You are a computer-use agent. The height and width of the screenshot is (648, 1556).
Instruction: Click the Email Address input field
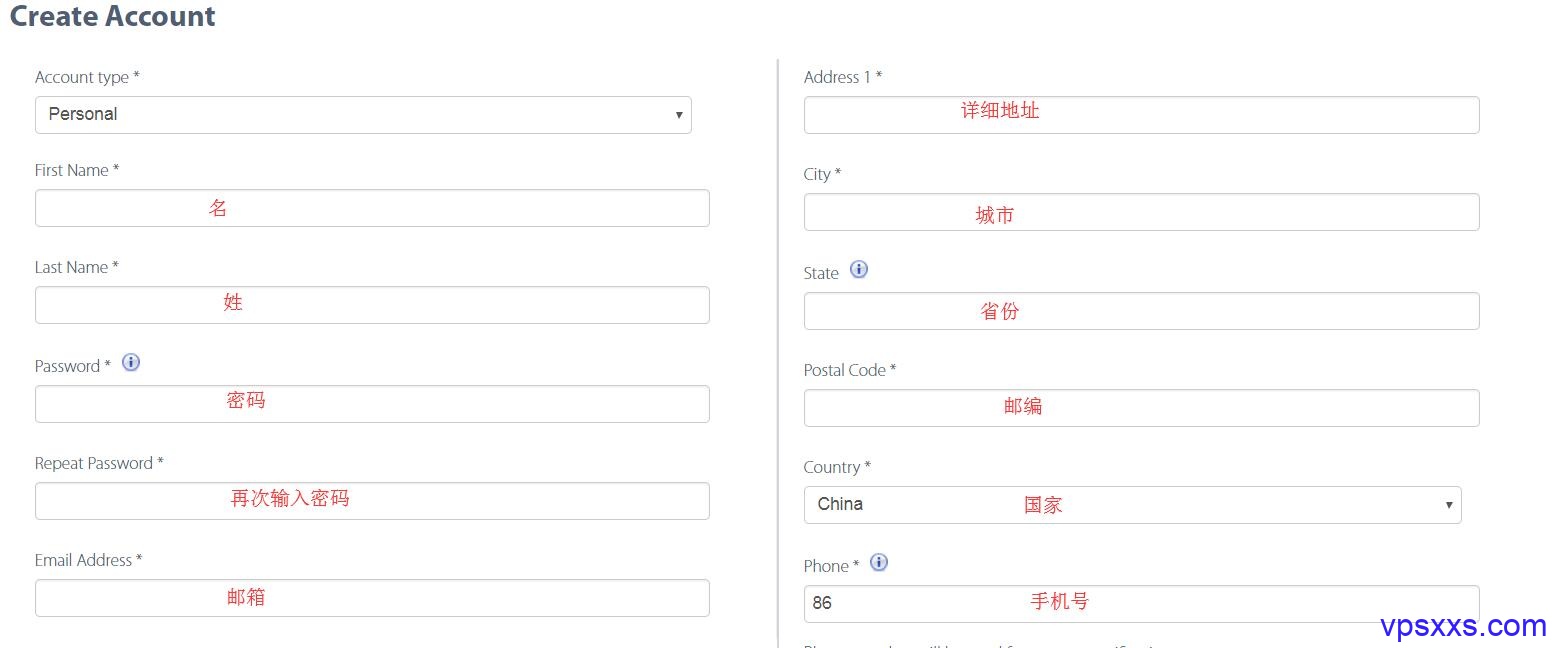[372, 598]
